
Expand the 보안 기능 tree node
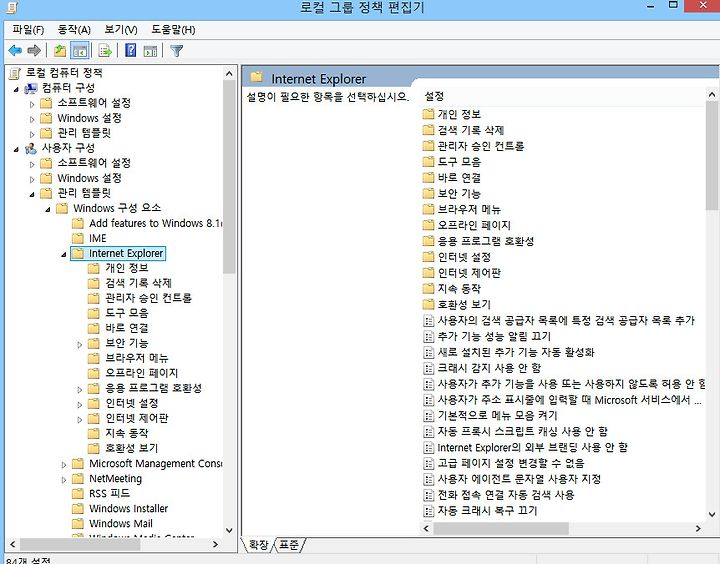[79, 344]
